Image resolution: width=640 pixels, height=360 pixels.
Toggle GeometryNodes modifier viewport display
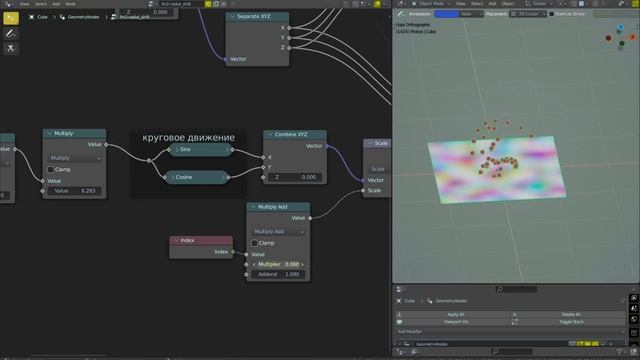pos(587,344)
